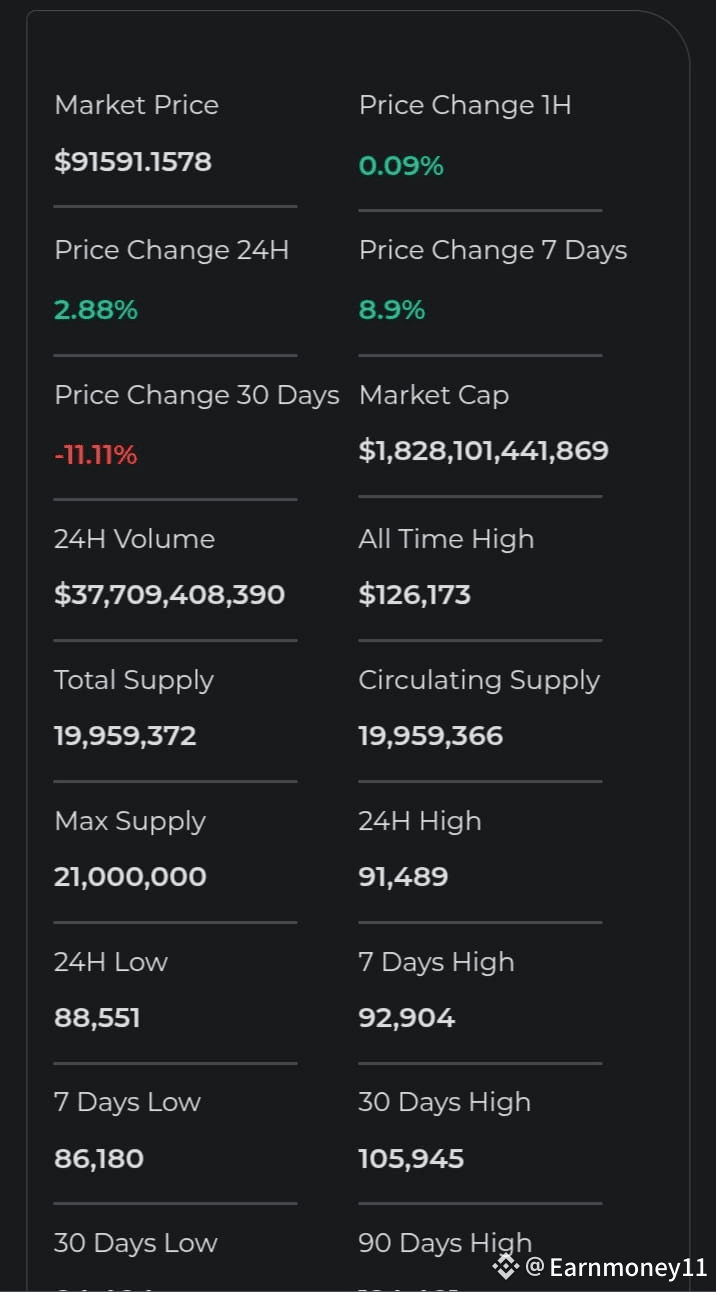Viewport: 716px width, 1292px height.
Task: Click the Total Supply number 19,959,372
Action: click(x=125, y=736)
